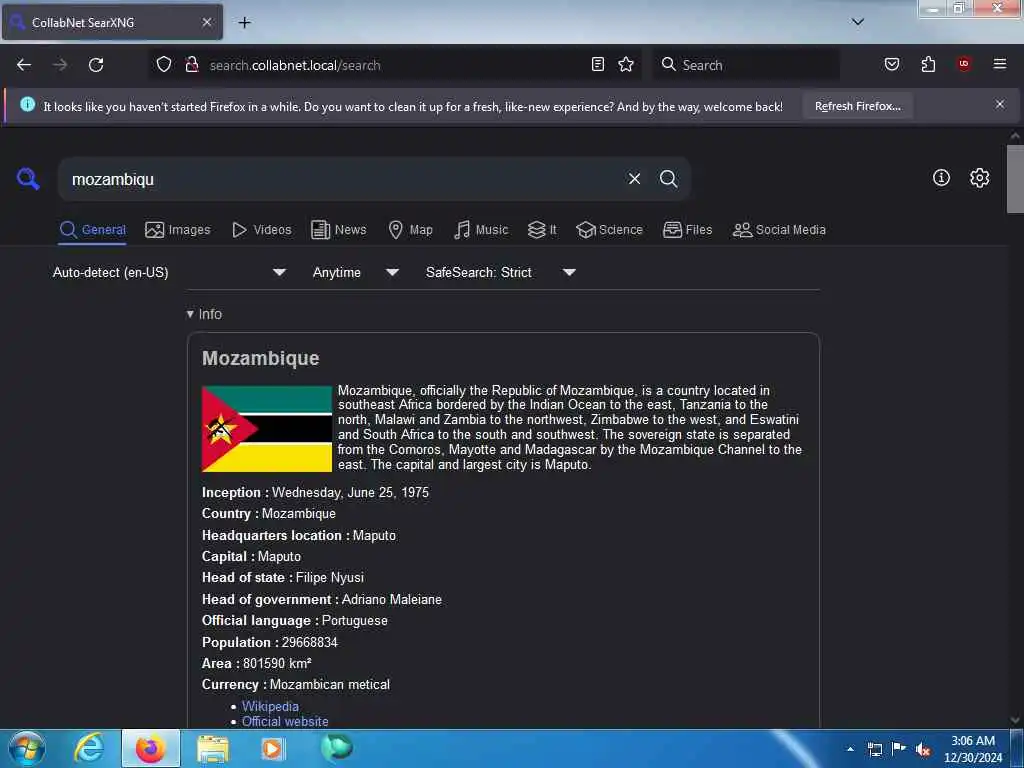1024x768 pixels.
Task: Select the General search category tab
Action: click(93, 230)
